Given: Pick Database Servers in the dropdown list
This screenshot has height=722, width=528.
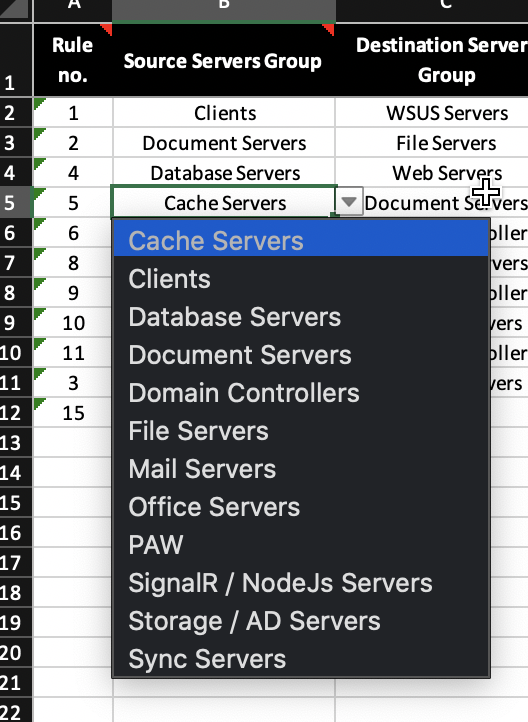Looking at the screenshot, I should (301, 317).
